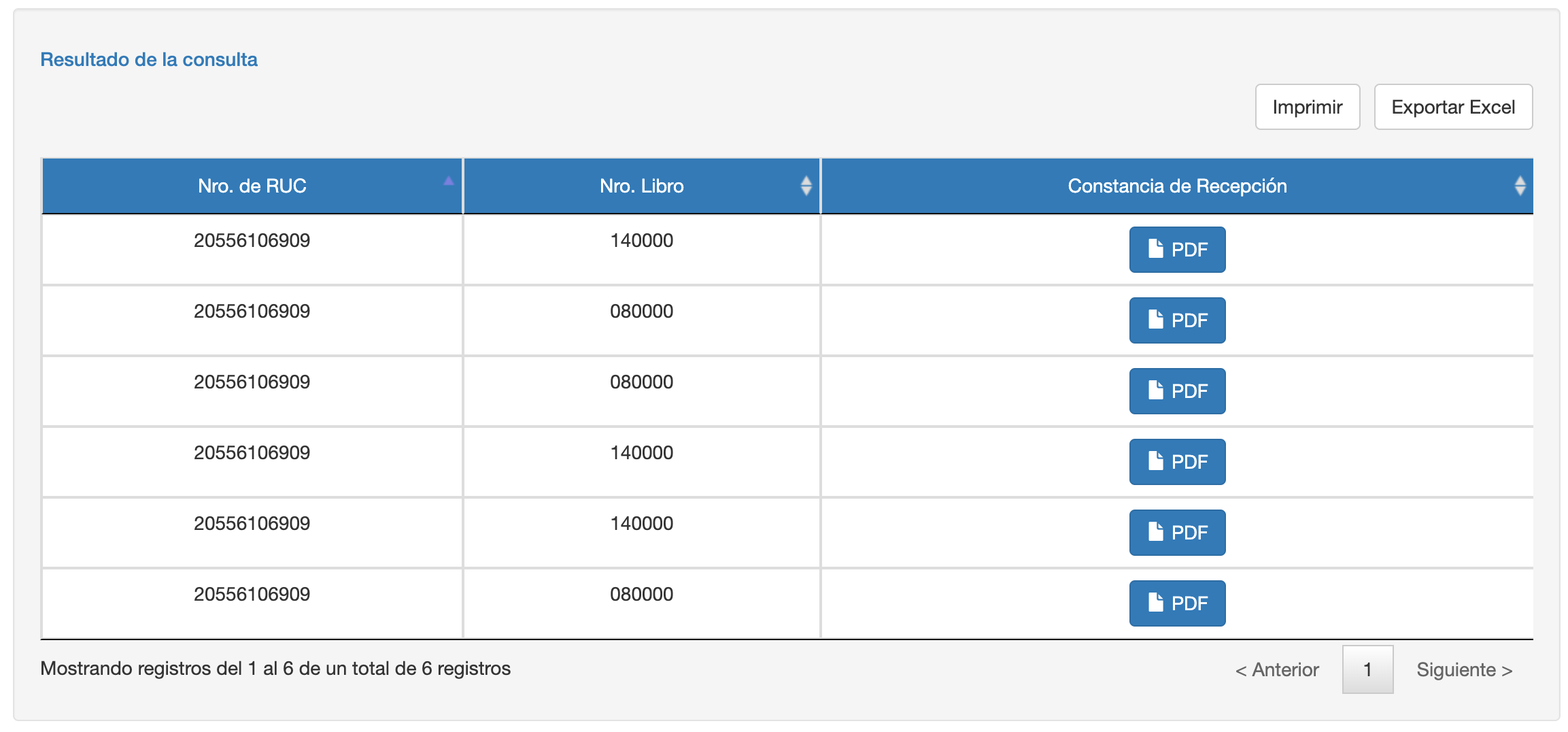Image resolution: width=1568 pixels, height=732 pixels.
Task: Click Nro. Libro 080000 in second row
Action: (x=641, y=312)
